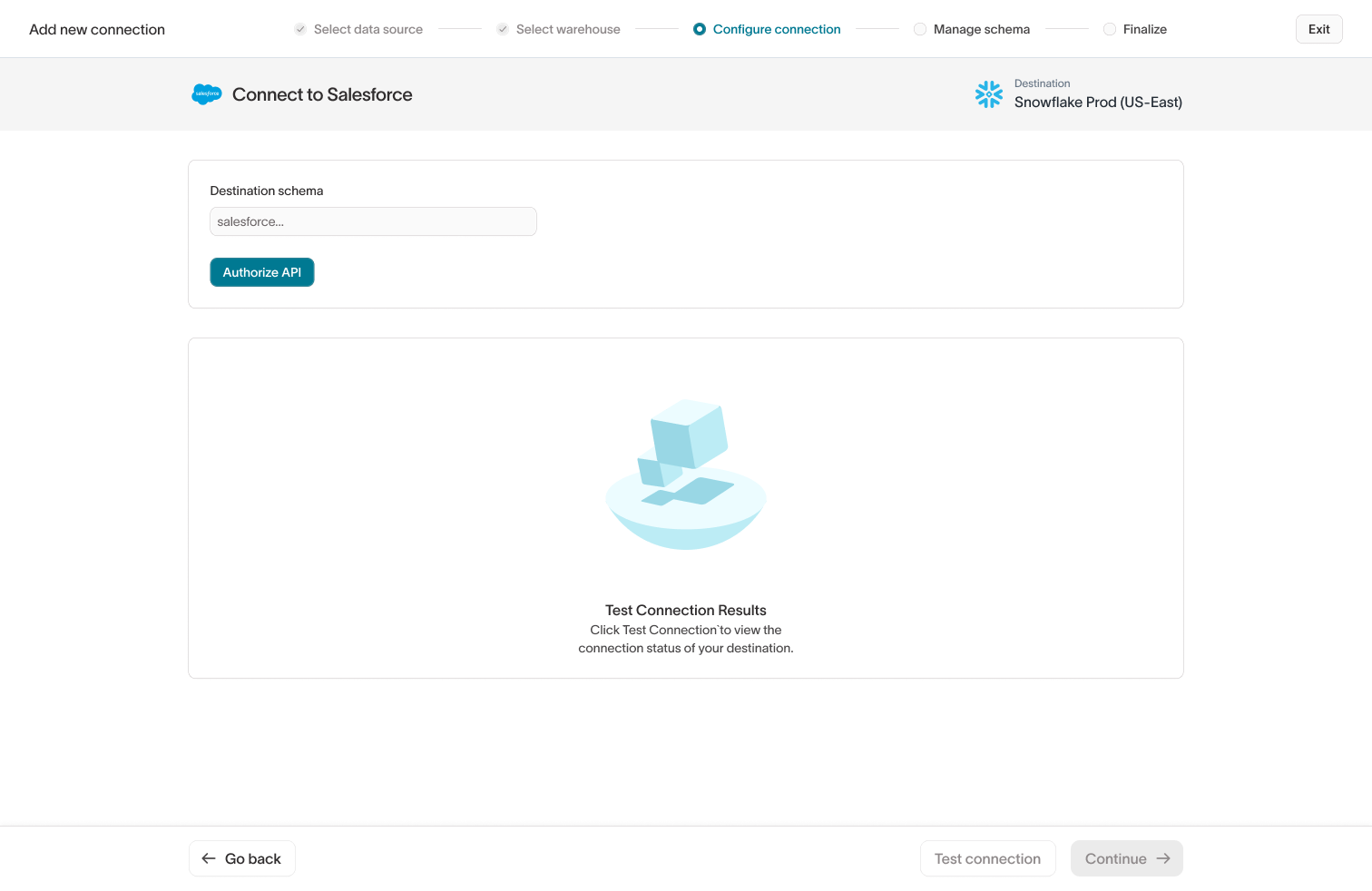Click the checkmark icon beside Select data source
Image resolution: width=1372 pixels, height=891 pixels.
[x=300, y=29]
